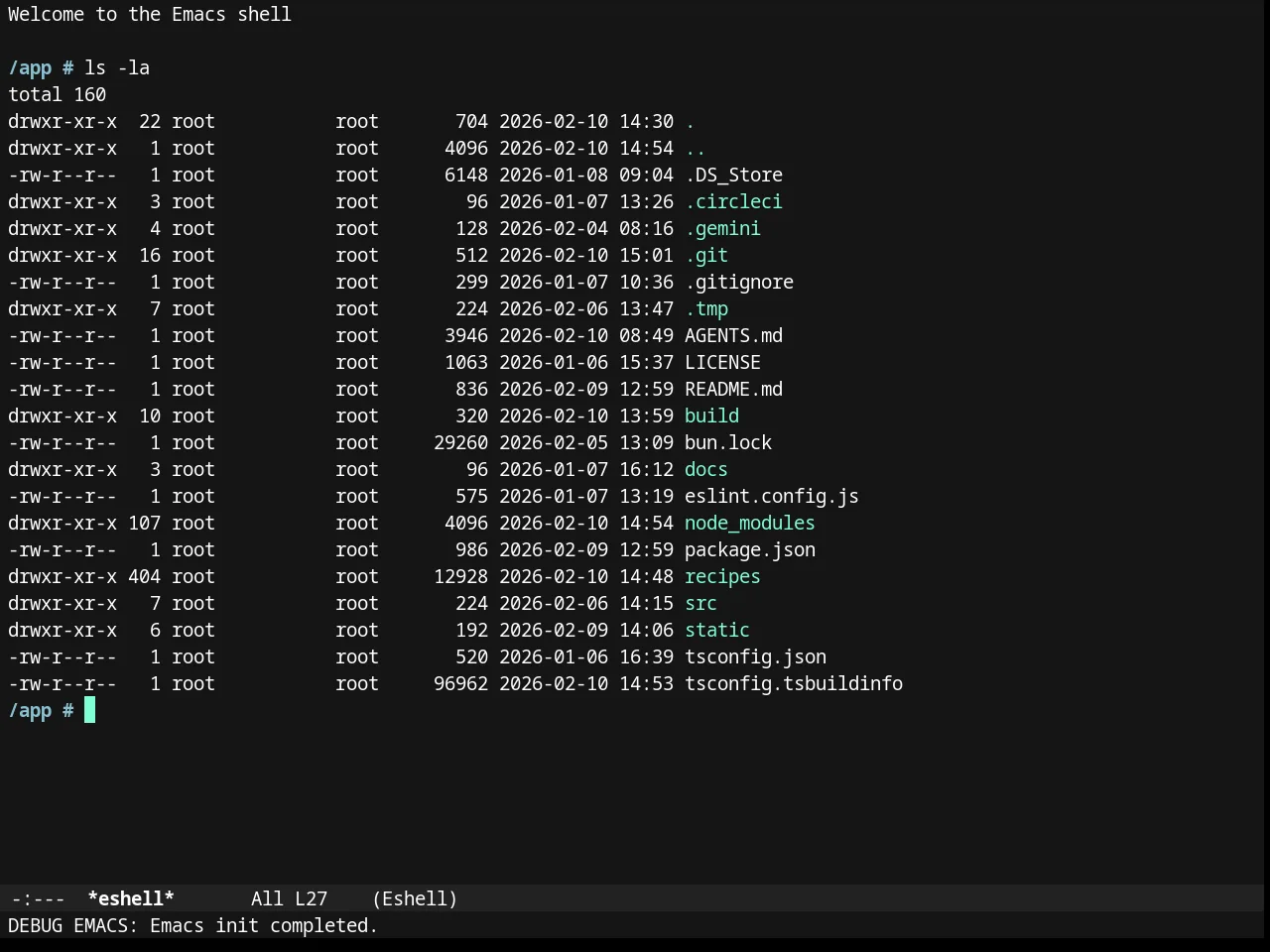Click the 'ls -la' command text
The height and width of the screenshot is (952, 1270).
pyautogui.click(x=117, y=68)
